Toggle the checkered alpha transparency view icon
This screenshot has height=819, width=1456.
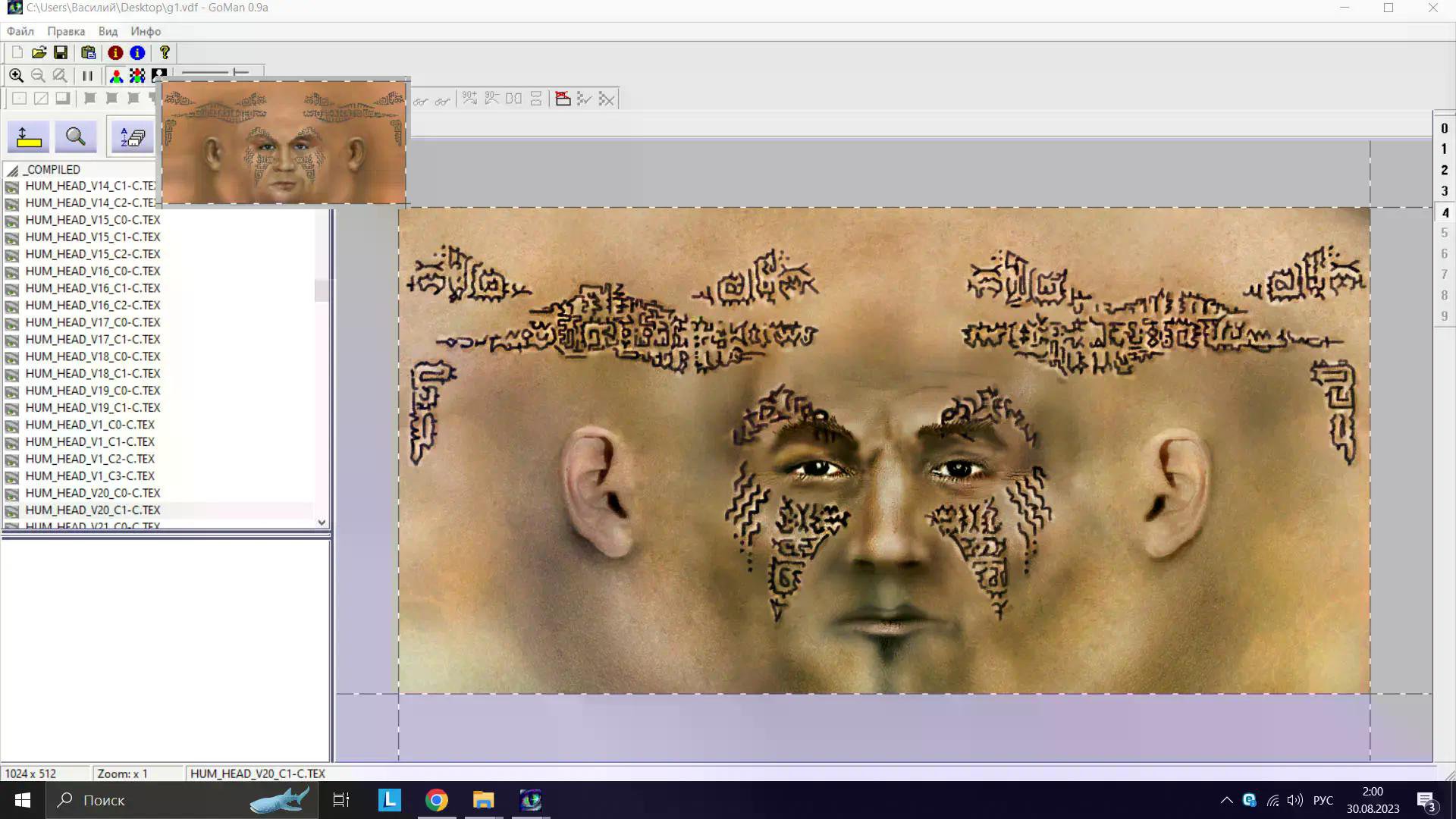click(137, 76)
